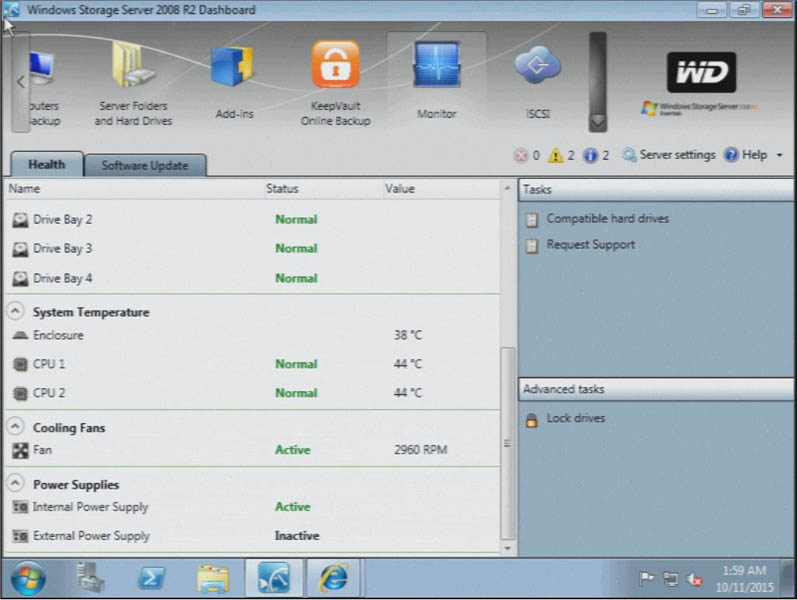
Task: Click the Compatible hard drives task
Action: click(607, 218)
